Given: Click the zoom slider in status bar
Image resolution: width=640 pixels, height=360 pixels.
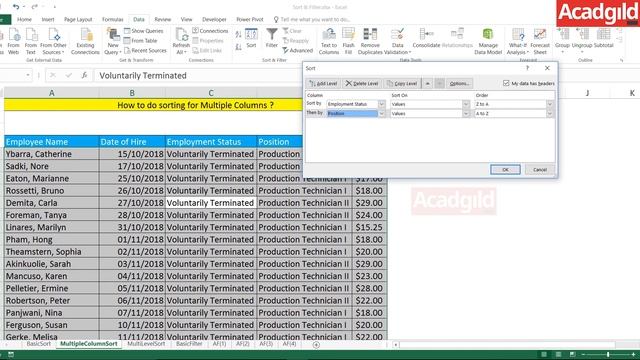Looking at the screenshot, I should click(x=608, y=355).
